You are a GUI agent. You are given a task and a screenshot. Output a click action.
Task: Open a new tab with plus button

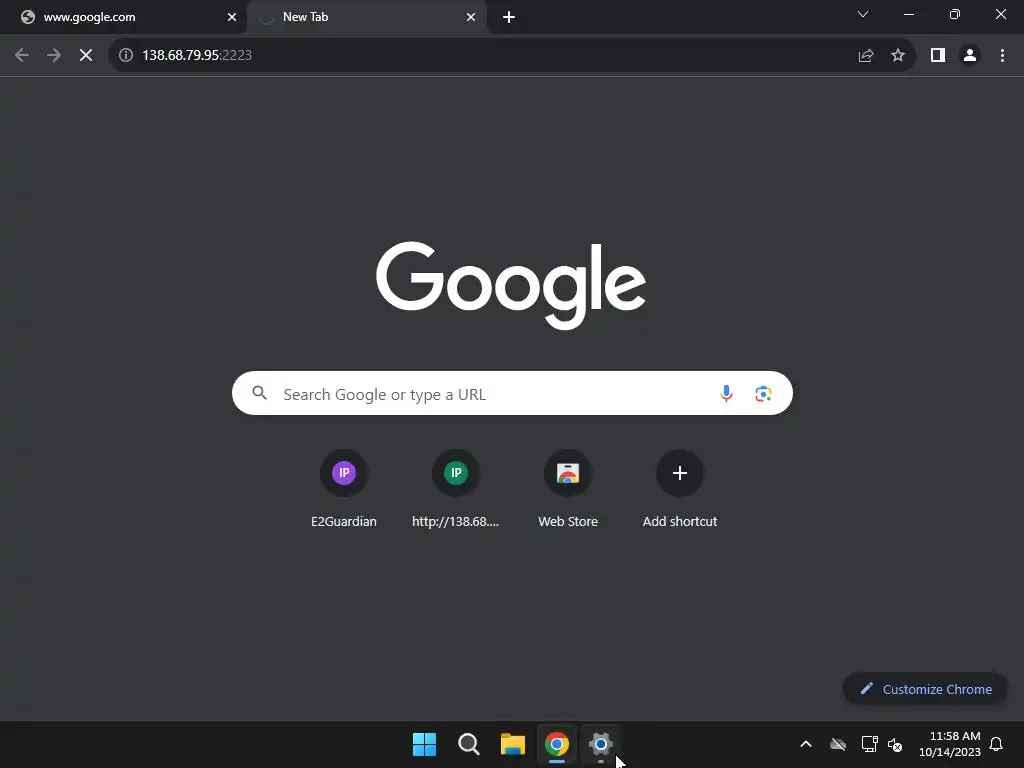(x=509, y=17)
